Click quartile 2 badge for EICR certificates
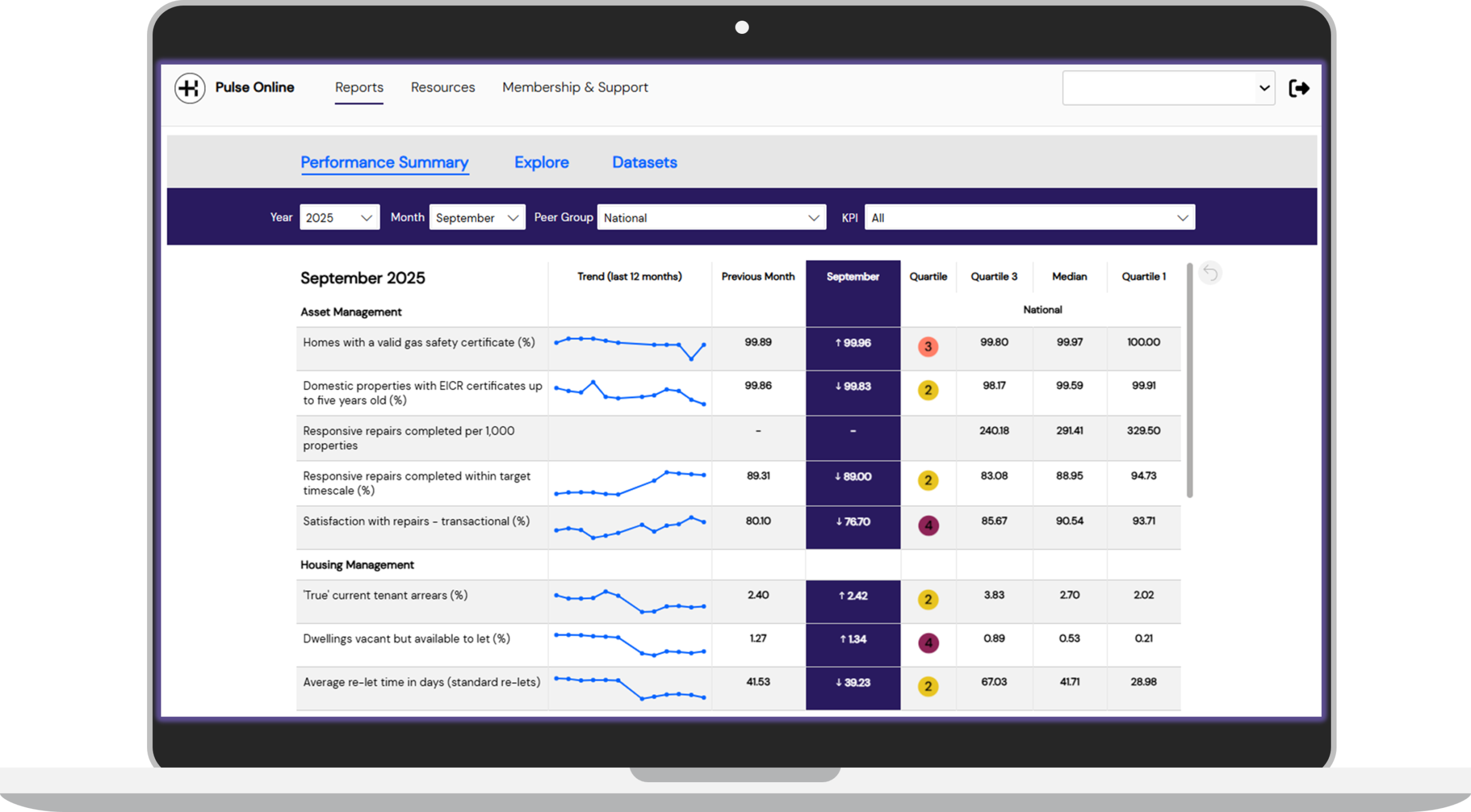The width and height of the screenshot is (1471, 812). 927,390
